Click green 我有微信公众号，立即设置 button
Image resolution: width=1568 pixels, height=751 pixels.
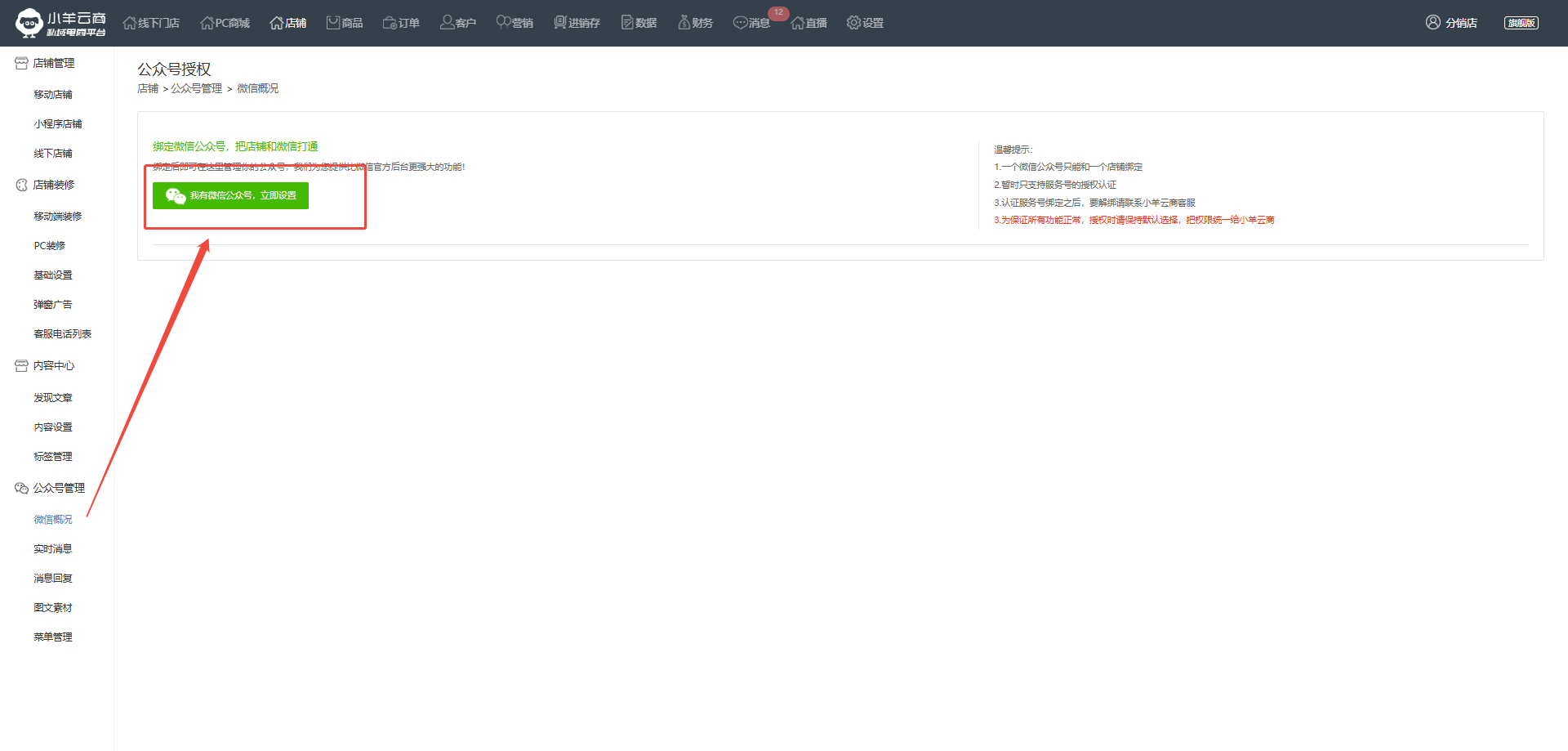coord(230,195)
